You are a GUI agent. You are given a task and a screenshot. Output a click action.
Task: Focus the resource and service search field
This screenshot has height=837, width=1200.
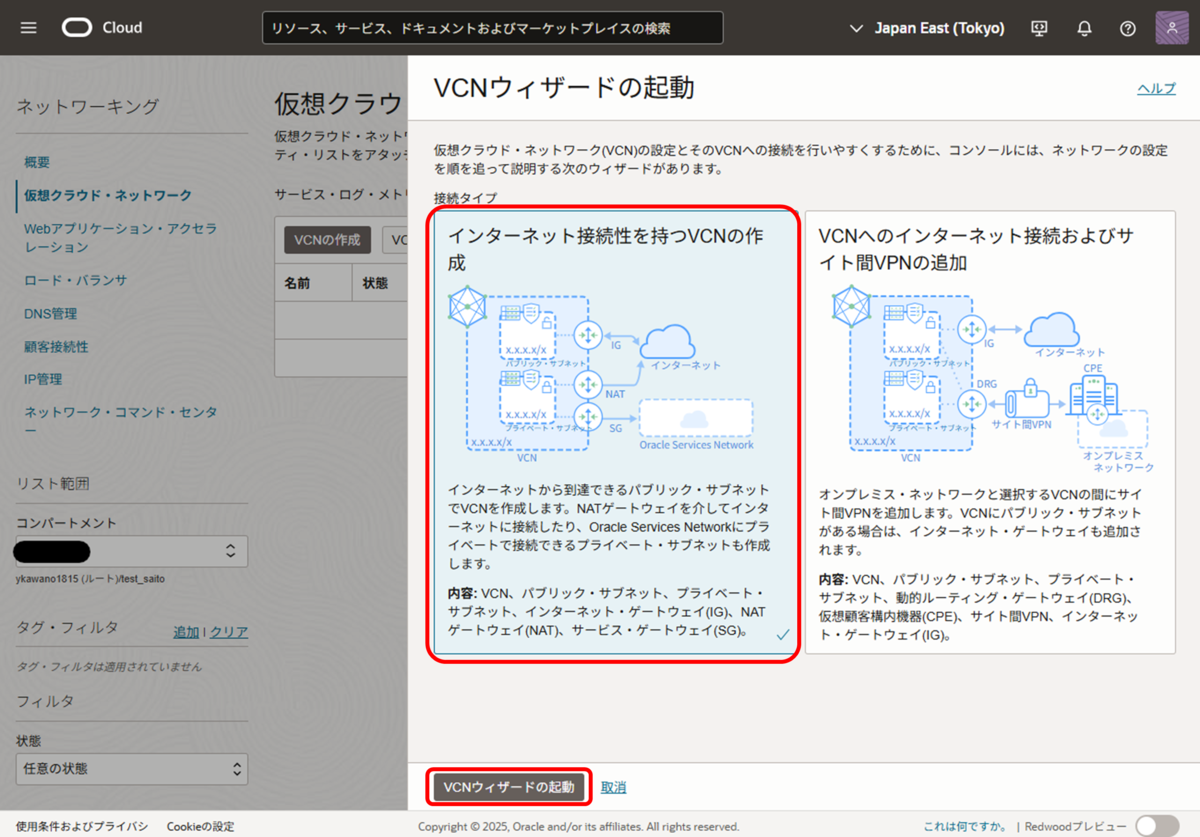(493, 28)
